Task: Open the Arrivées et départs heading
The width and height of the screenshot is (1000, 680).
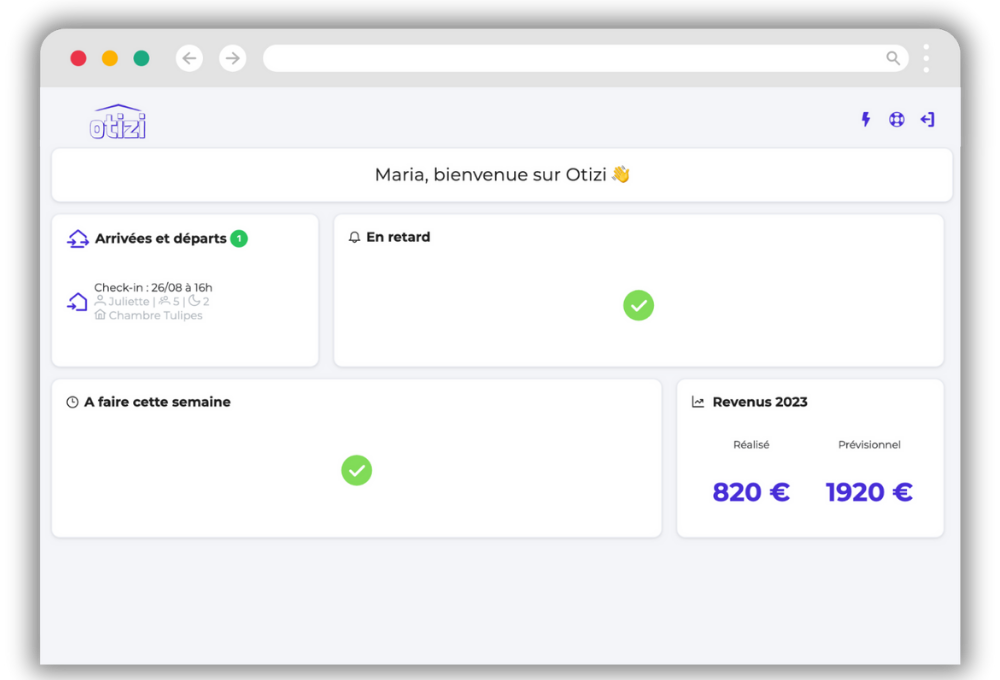Action: click(161, 239)
